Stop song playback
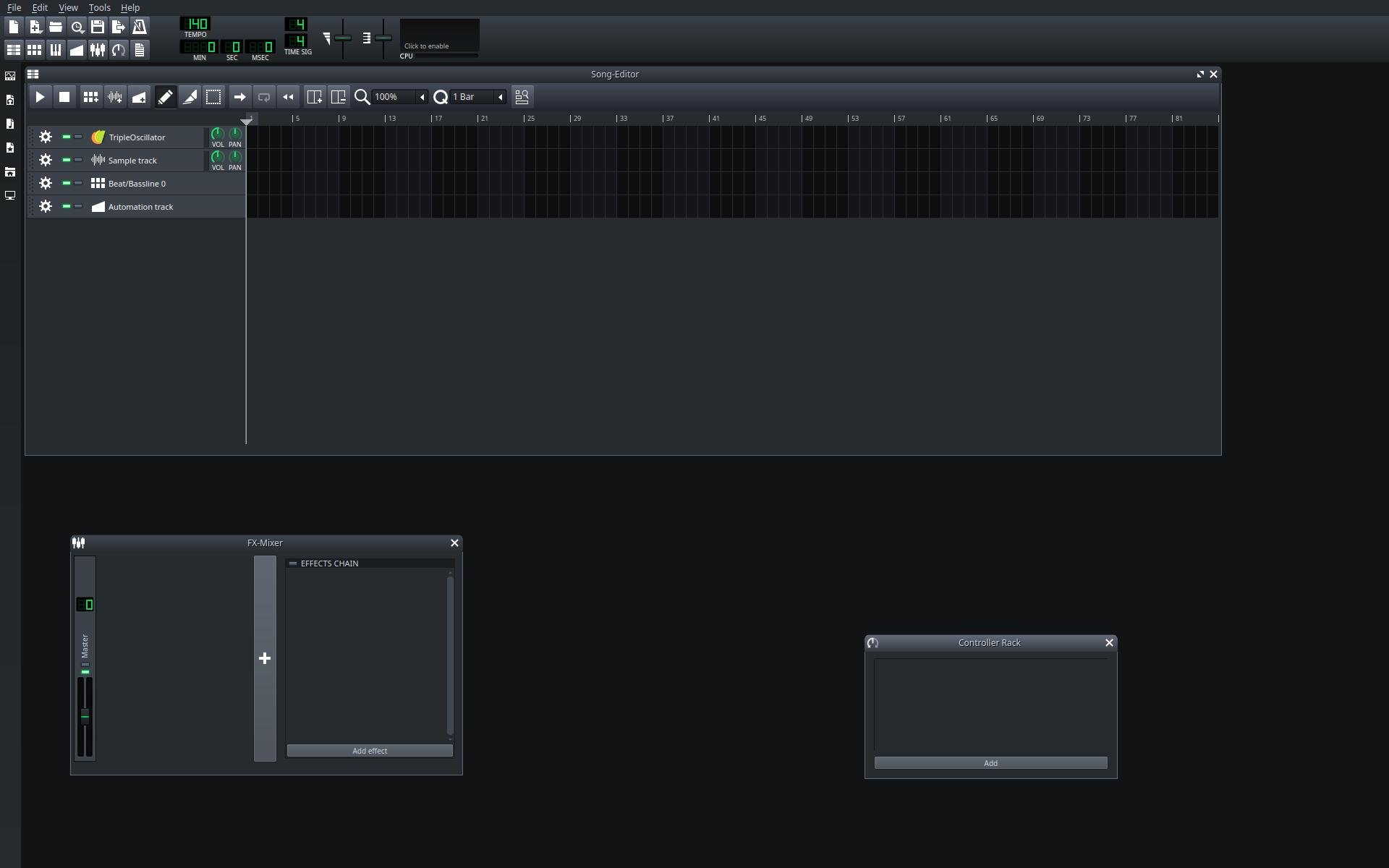 pos(64,97)
